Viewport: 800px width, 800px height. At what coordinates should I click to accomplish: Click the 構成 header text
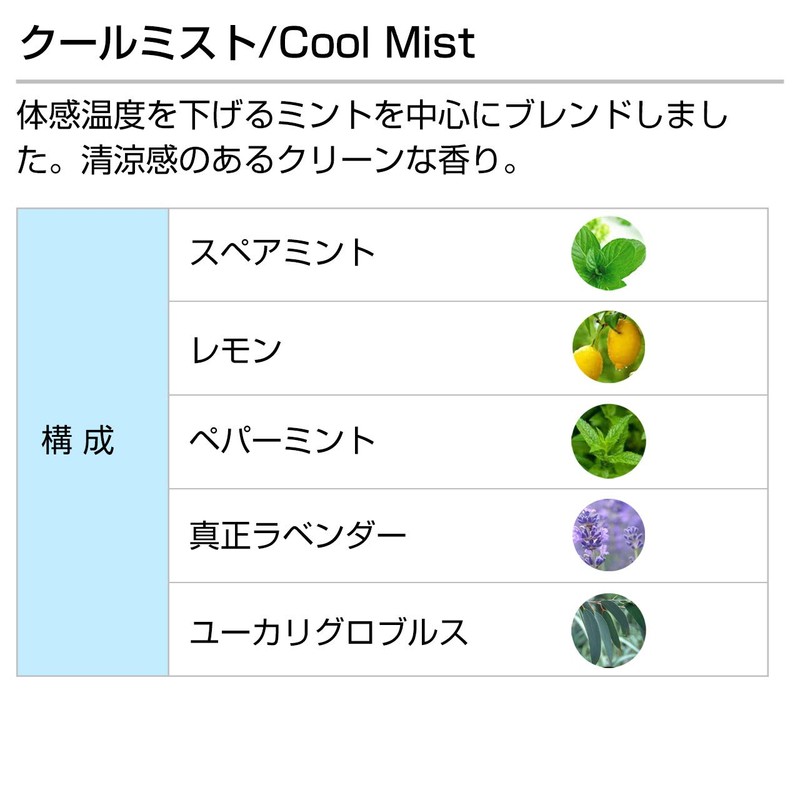pyautogui.click(x=79, y=441)
